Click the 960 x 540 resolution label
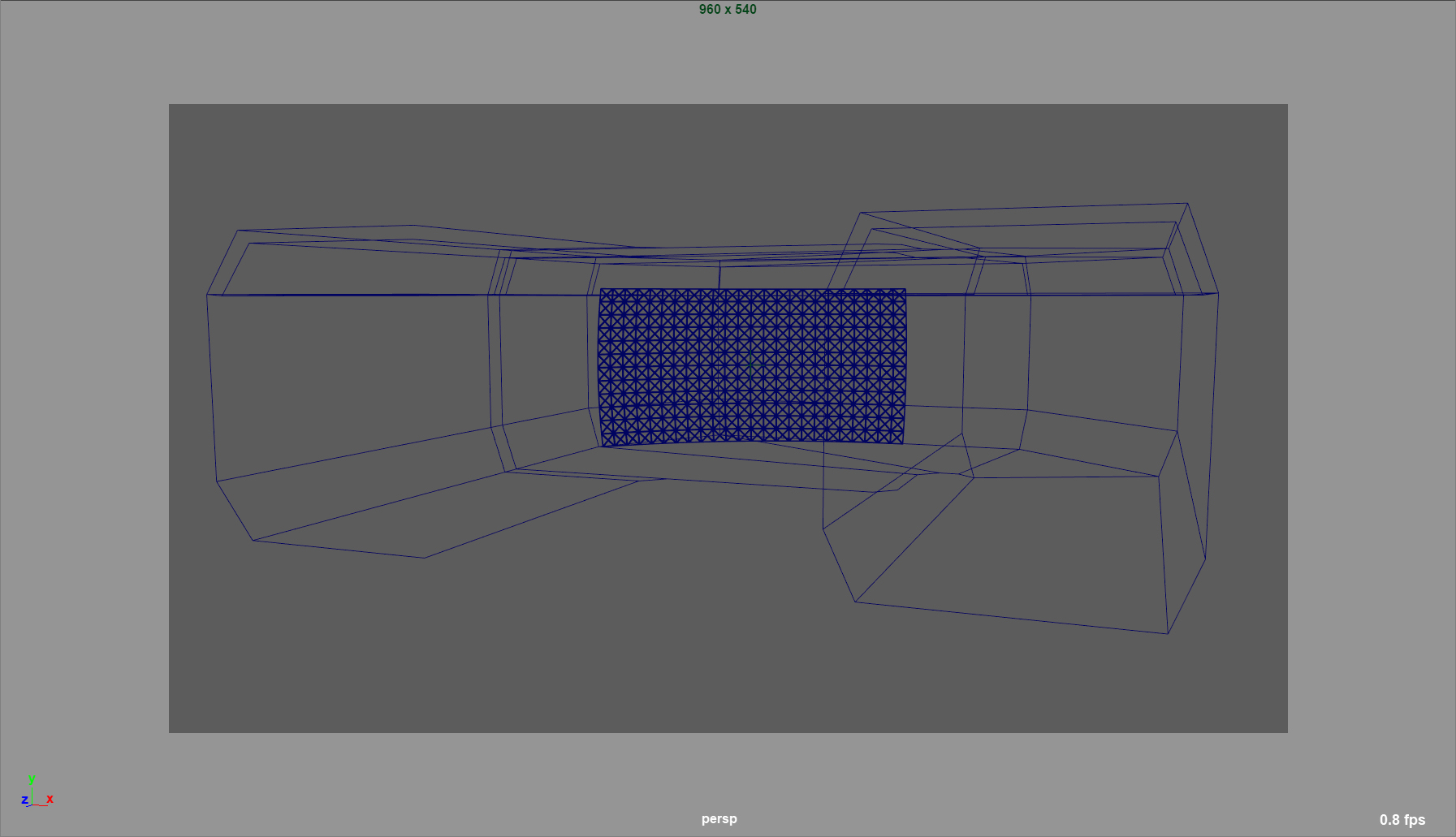Screen dimensions: 1456x837 (728, 10)
